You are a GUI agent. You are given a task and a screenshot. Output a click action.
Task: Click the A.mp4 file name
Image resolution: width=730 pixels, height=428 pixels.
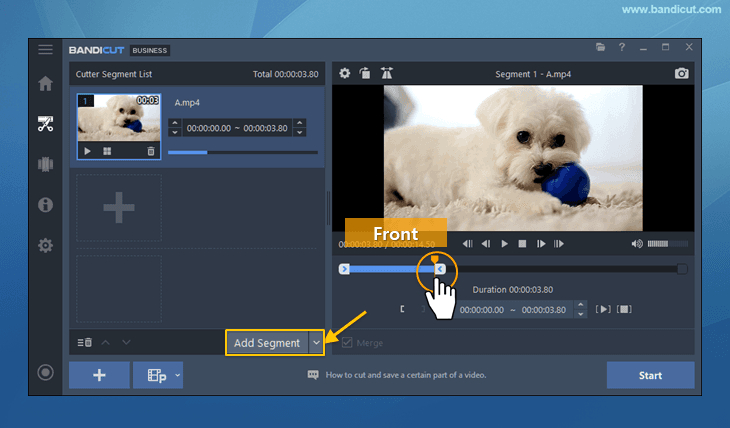[x=187, y=102]
